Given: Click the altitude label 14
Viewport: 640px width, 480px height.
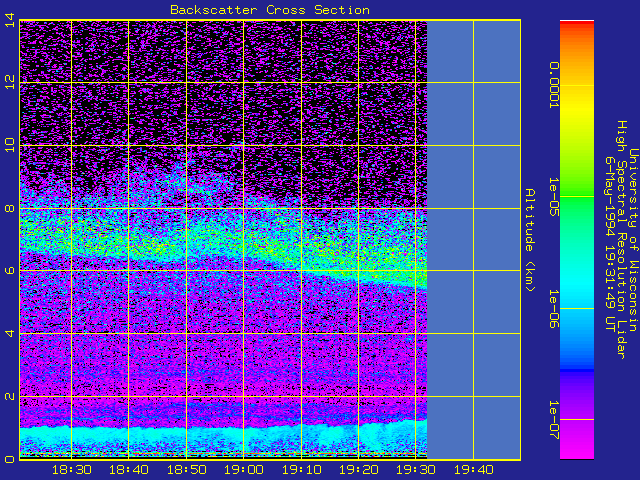Looking at the screenshot, I should [x=10, y=20].
